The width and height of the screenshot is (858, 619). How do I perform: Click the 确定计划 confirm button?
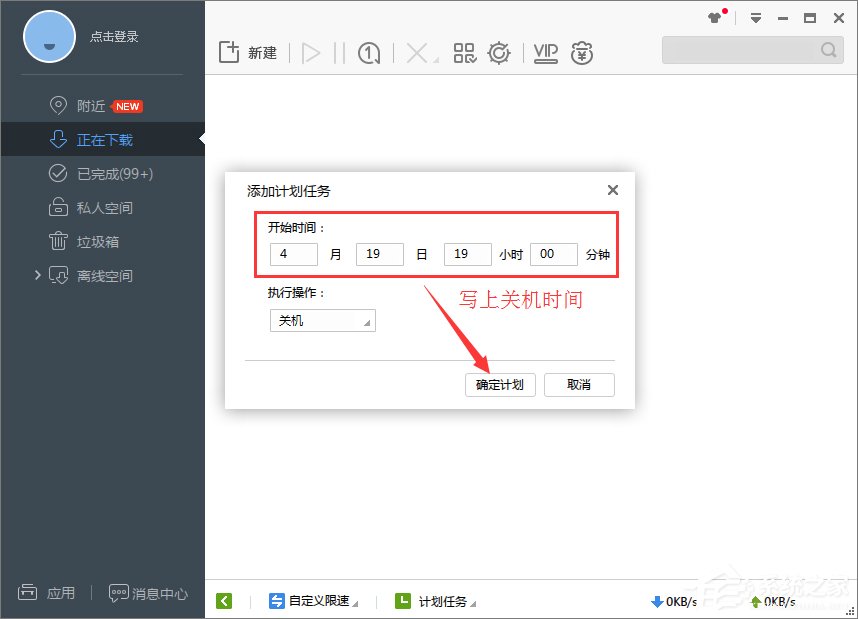click(499, 384)
